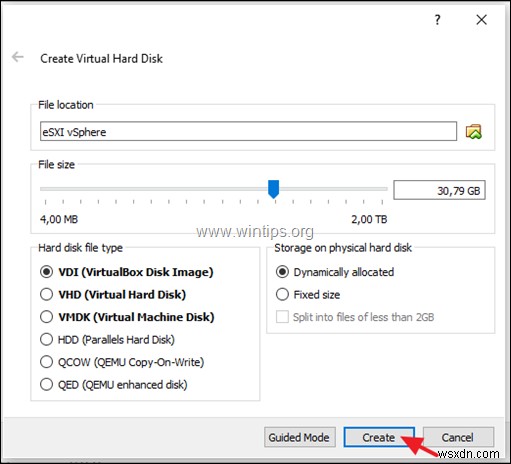511x464 pixels.
Task: Click the Cancel button
Action: (458, 437)
